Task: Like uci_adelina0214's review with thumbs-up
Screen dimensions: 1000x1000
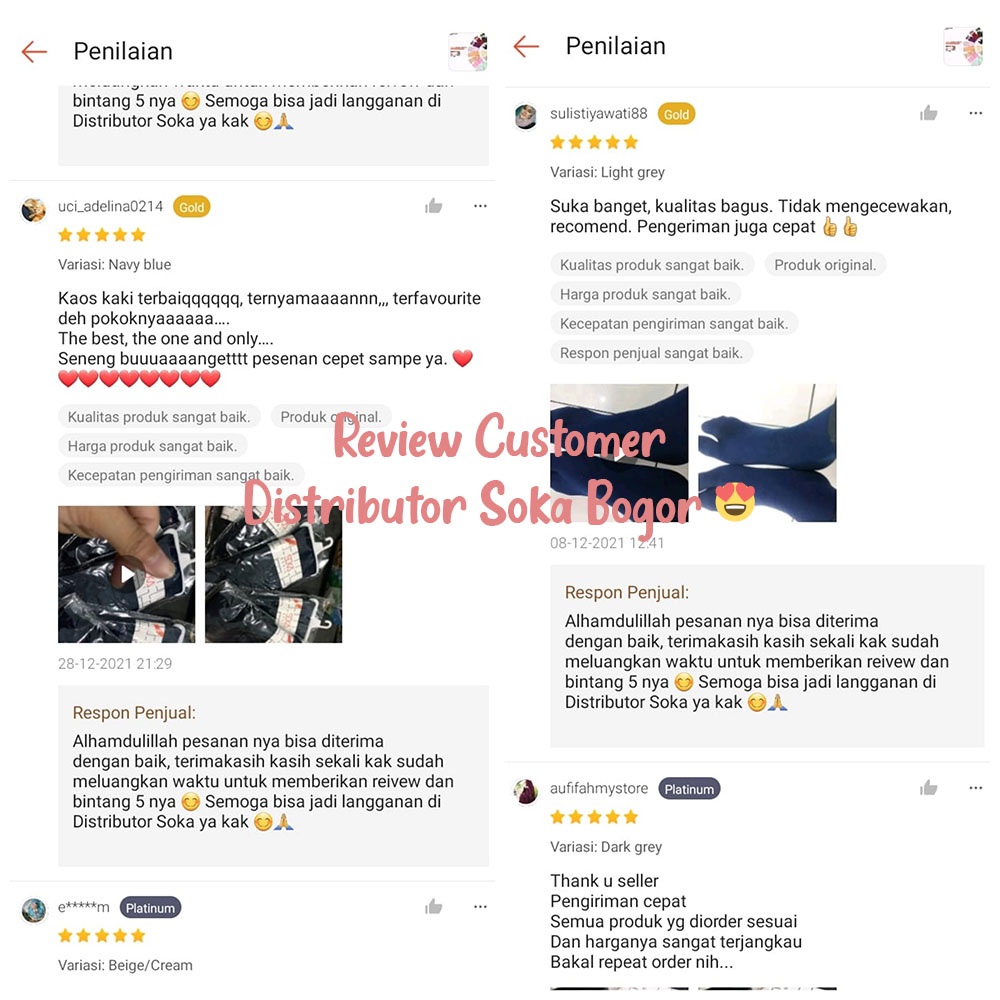Action: [434, 206]
